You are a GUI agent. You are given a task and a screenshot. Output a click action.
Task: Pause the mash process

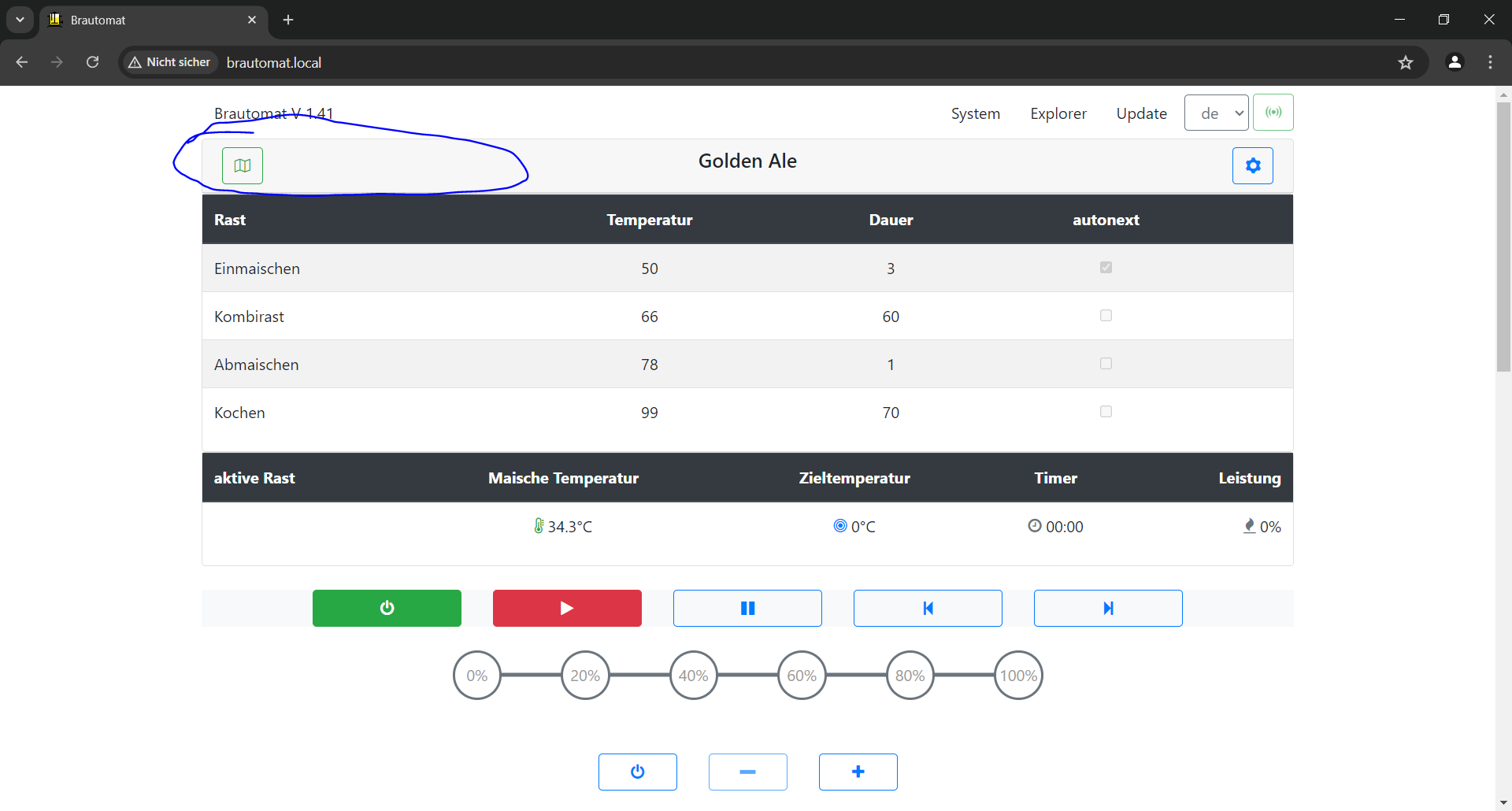click(747, 608)
